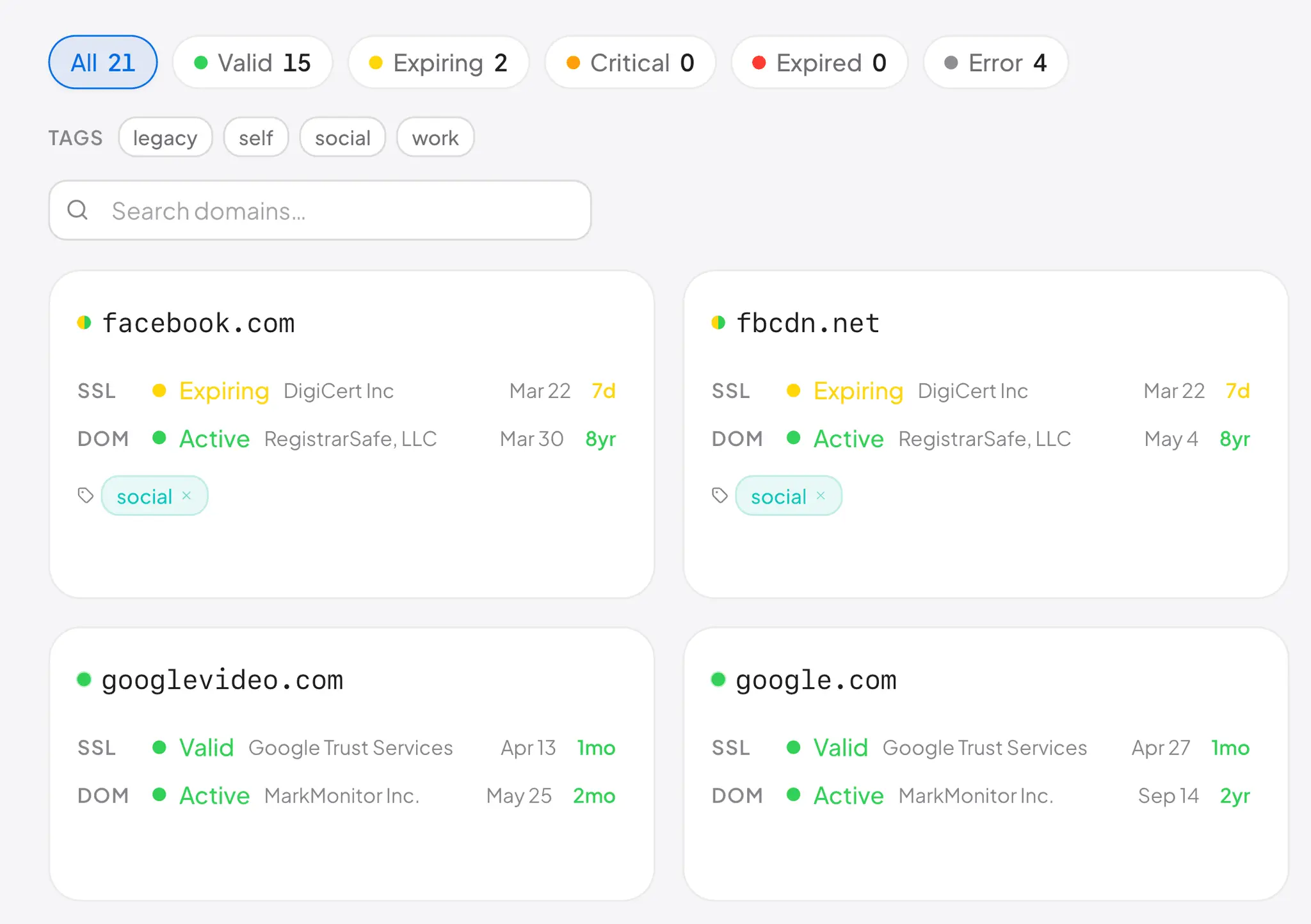Viewport: 1311px width, 924px height.
Task: Click the Mar 22 SSL date on fbcdn.net
Action: tap(1175, 390)
